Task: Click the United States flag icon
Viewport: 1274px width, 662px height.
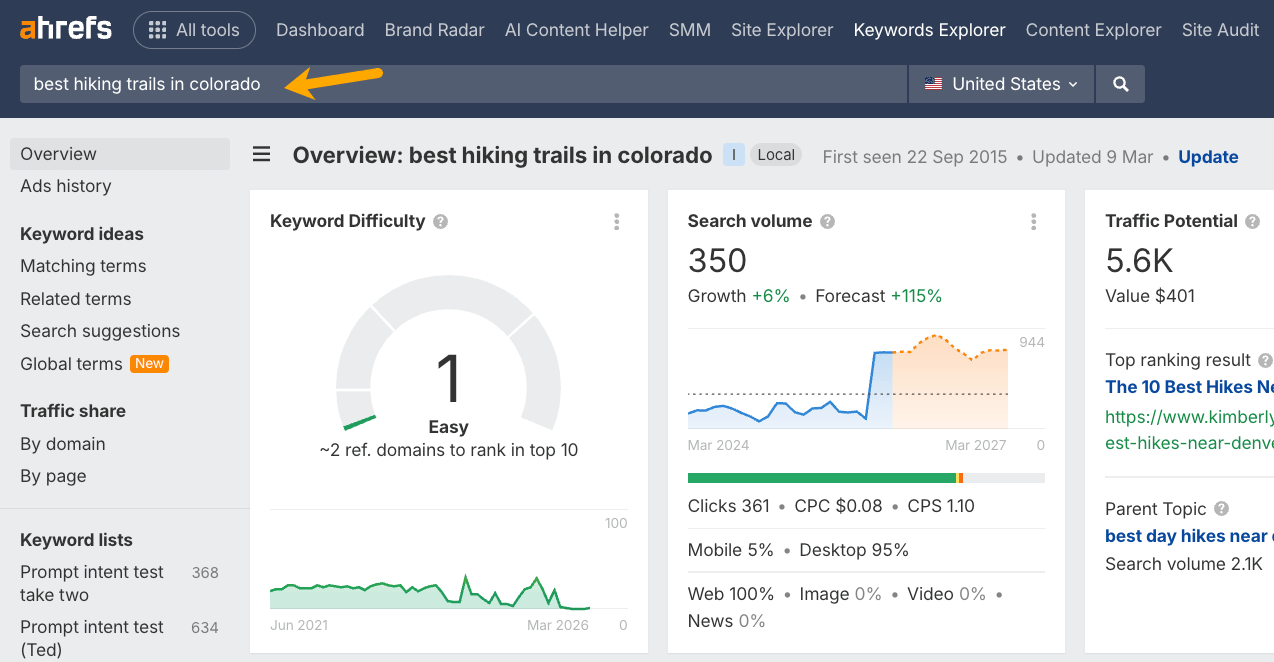Action: click(934, 83)
